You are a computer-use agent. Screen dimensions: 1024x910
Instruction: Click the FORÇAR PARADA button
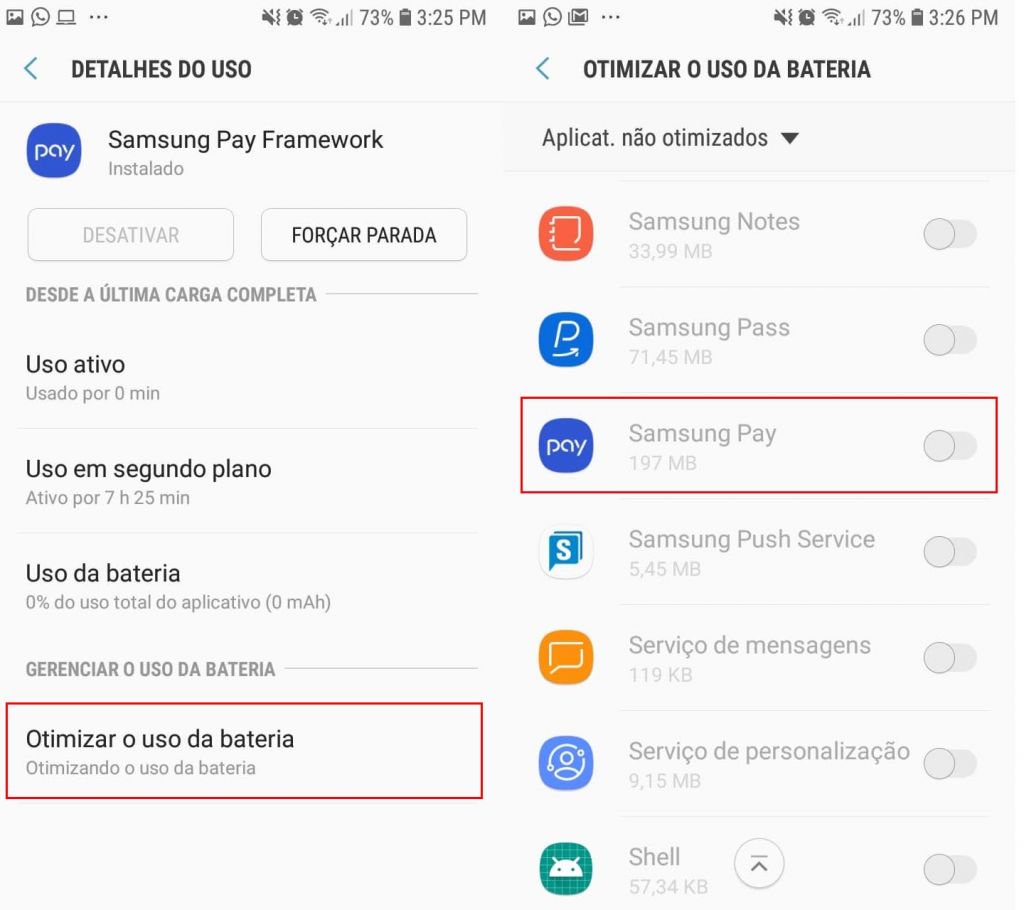coord(364,235)
